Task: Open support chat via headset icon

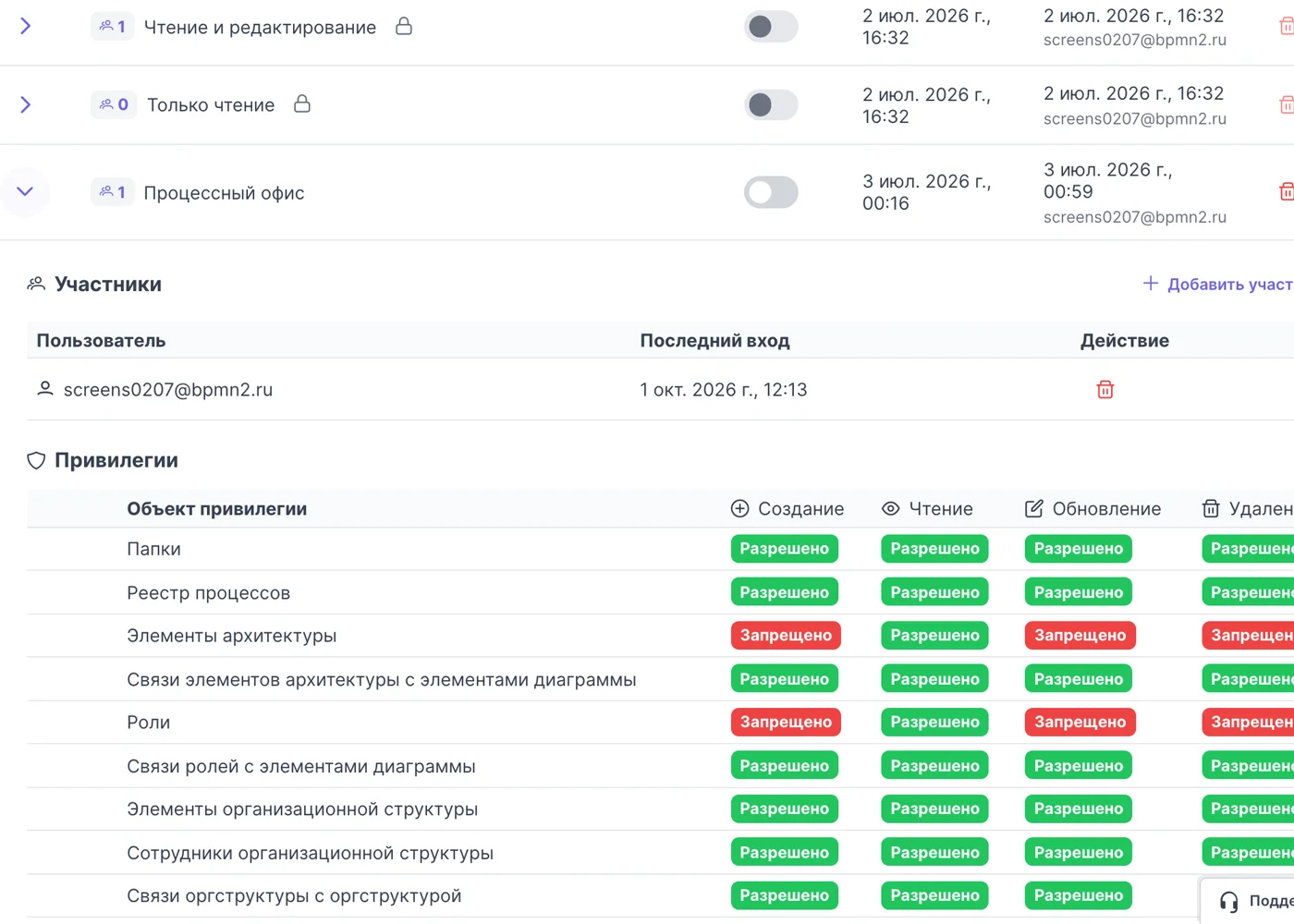Action: click(1228, 902)
